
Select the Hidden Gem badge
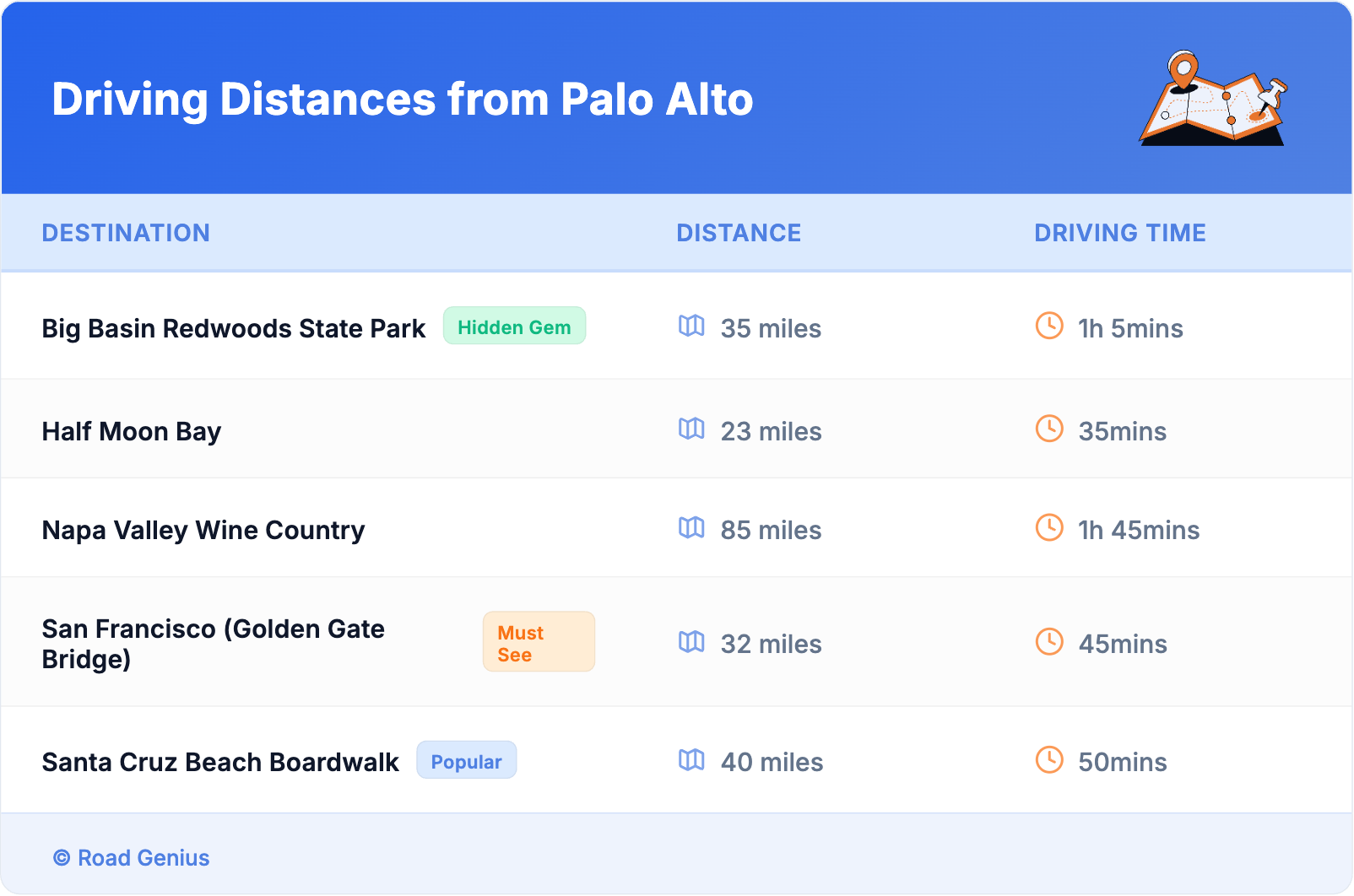pos(514,327)
